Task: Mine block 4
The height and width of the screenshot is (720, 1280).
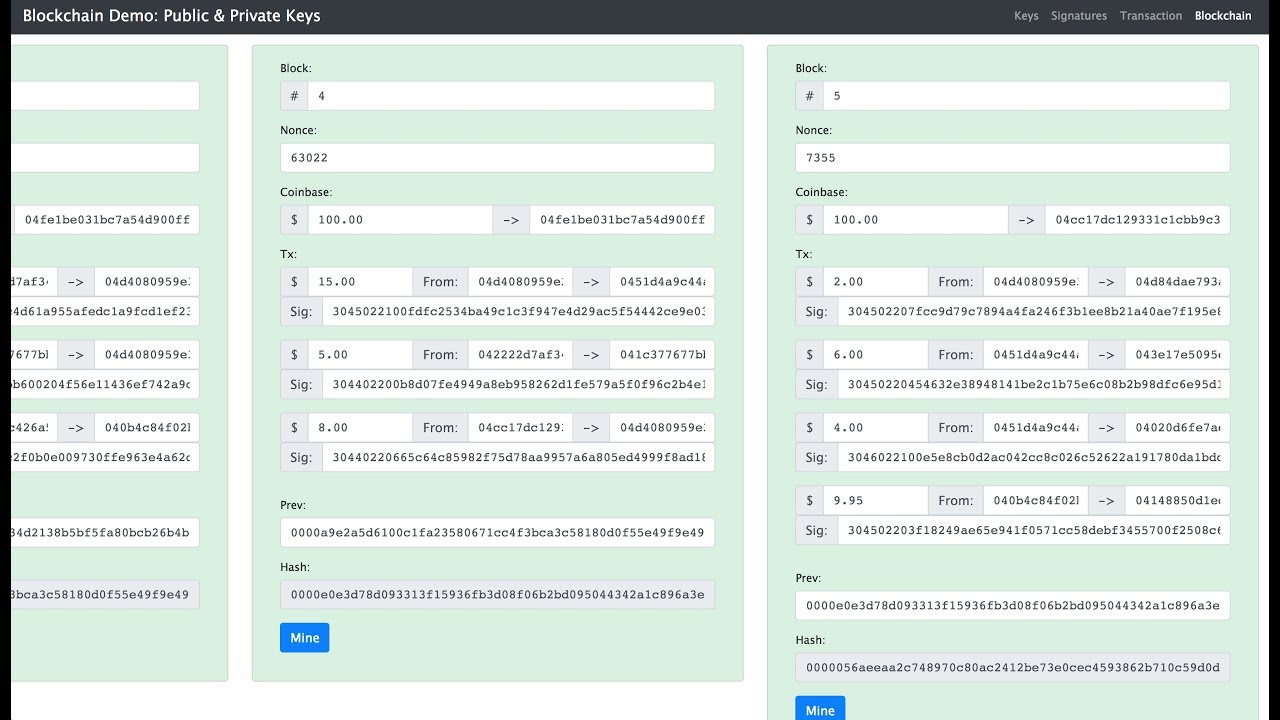Action: click(x=305, y=638)
